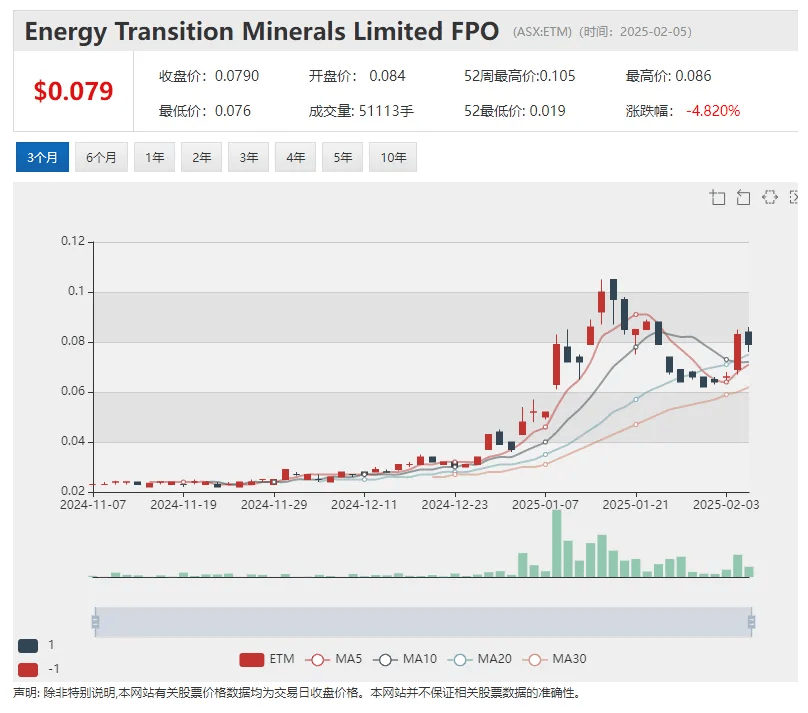Click the tallest volume bar near 2025-01-07
Screen dimensions: 808x713
(x=557, y=543)
